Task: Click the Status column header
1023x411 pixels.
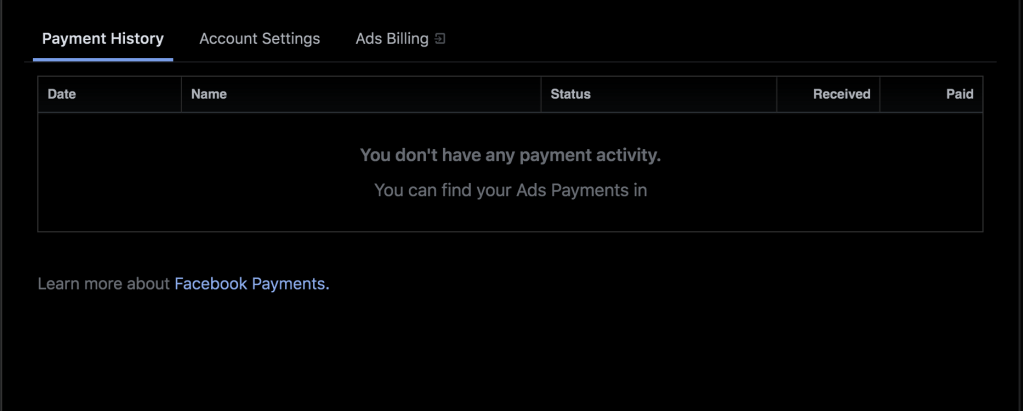Action: tap(571, 94)
